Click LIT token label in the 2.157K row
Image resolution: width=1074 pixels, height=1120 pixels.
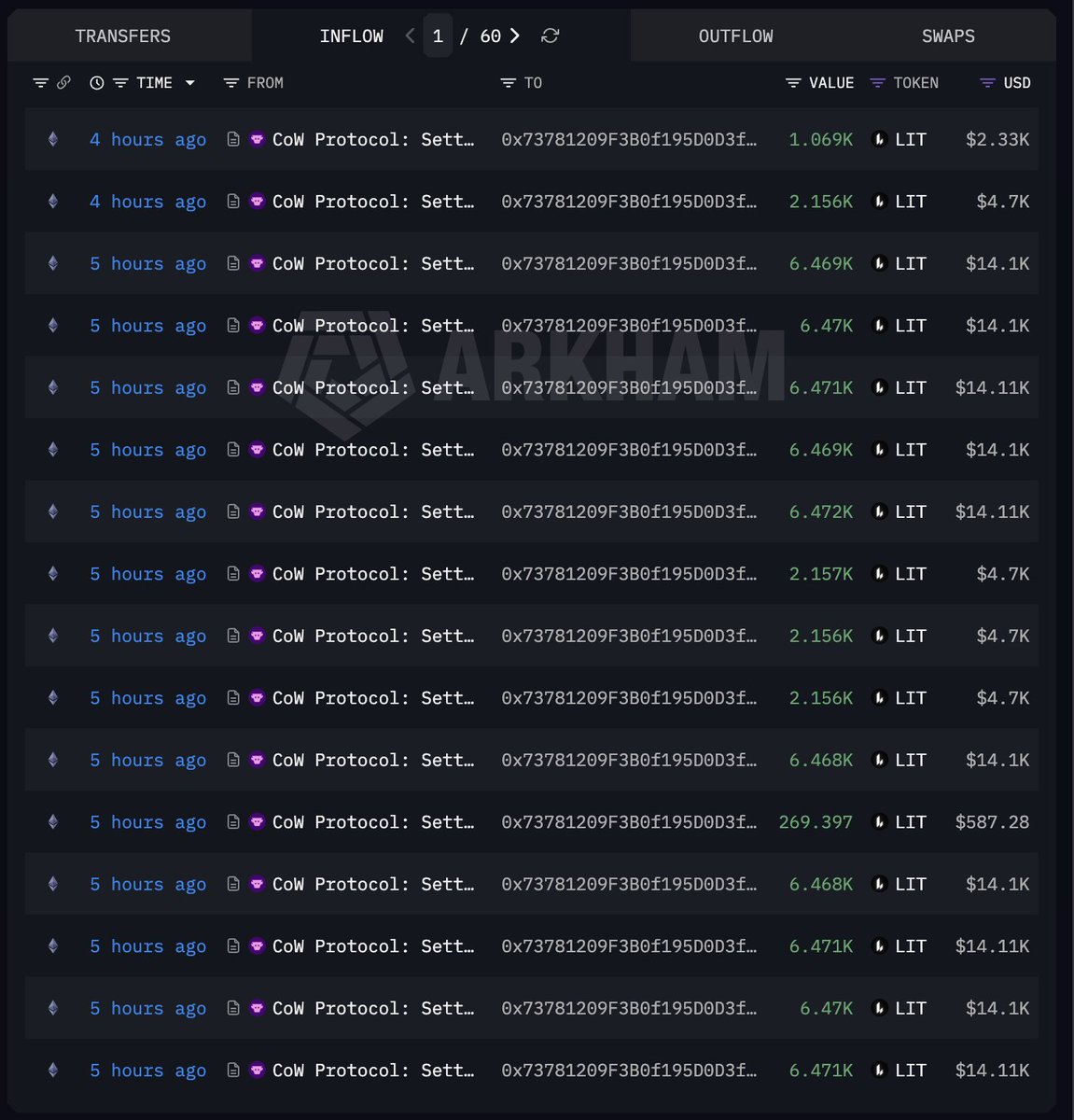911,574
